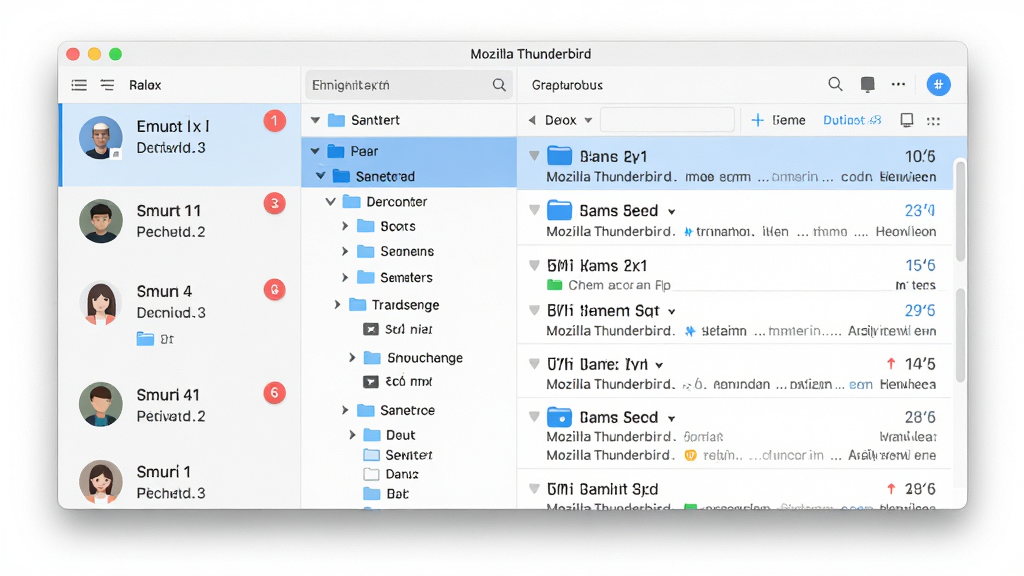This screenshot has height=576, width=1024.
Task: Click the back arrow before Deox
Action: (532, 120)
